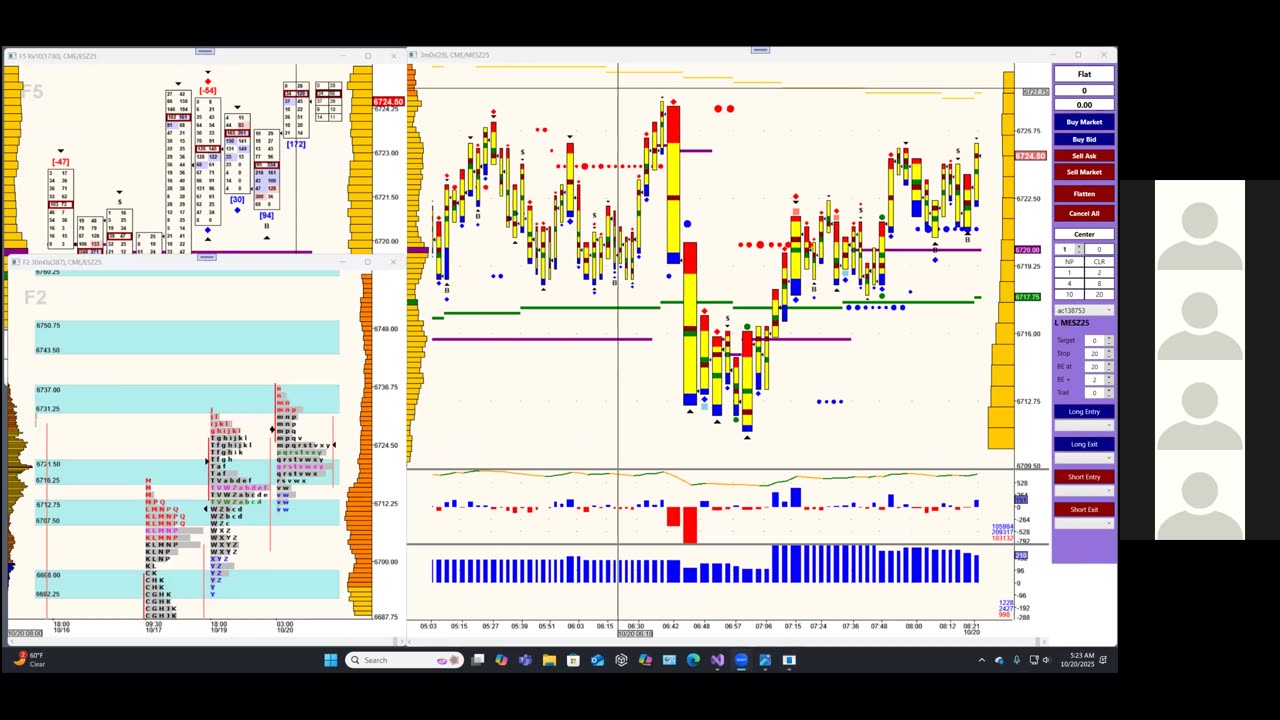
Task: Show hidden system tray icons
Action: 981,660
